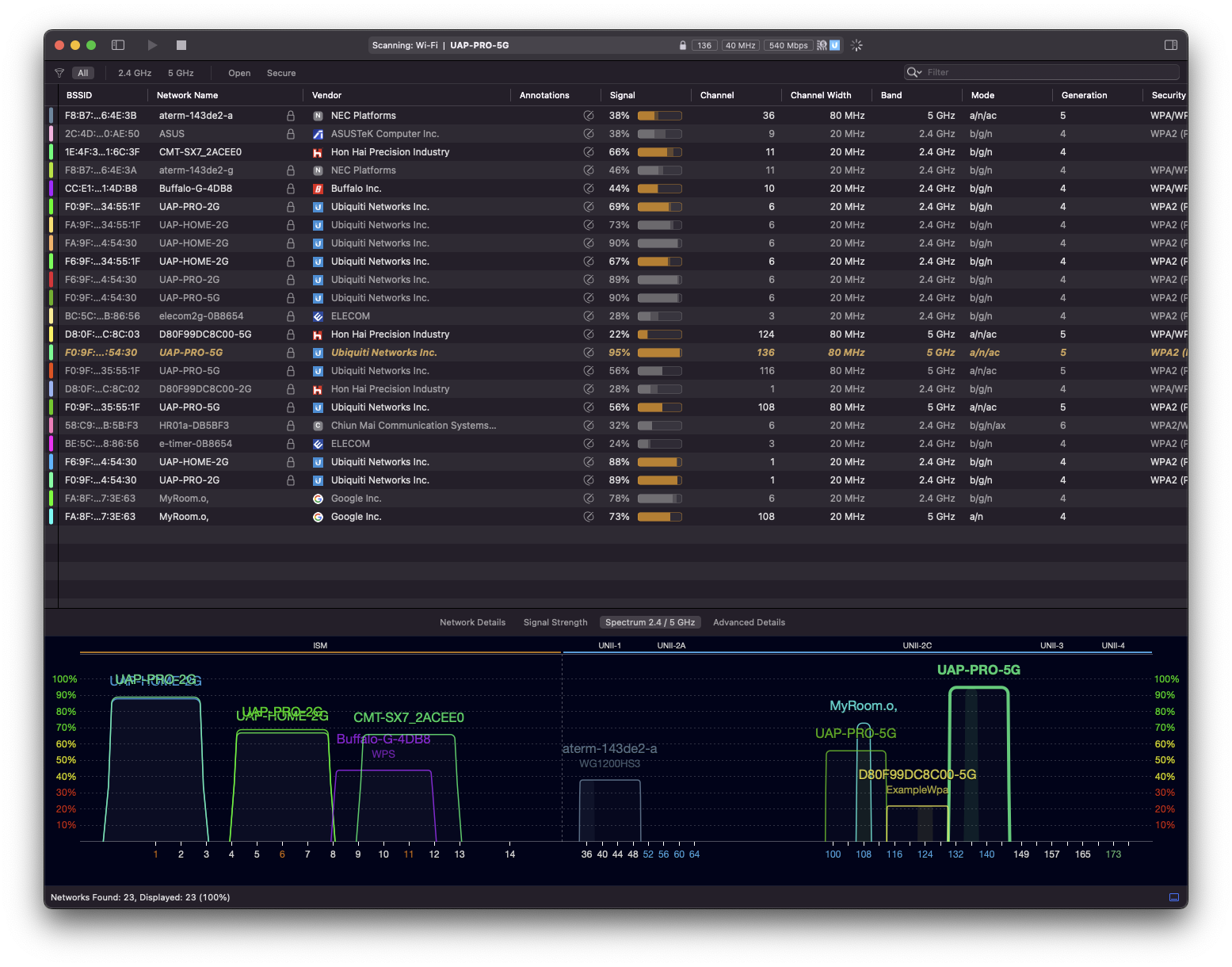1232x967 pixels.
Task: Click annotation icon on highlighted UAP-PRO-5G row
Action: (589, 353)
